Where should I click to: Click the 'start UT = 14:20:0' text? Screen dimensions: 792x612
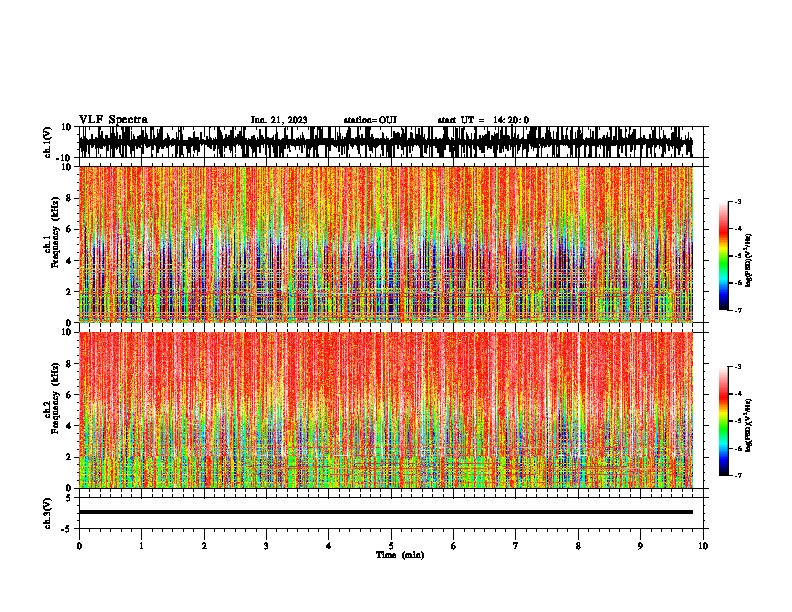coord(483,120)
